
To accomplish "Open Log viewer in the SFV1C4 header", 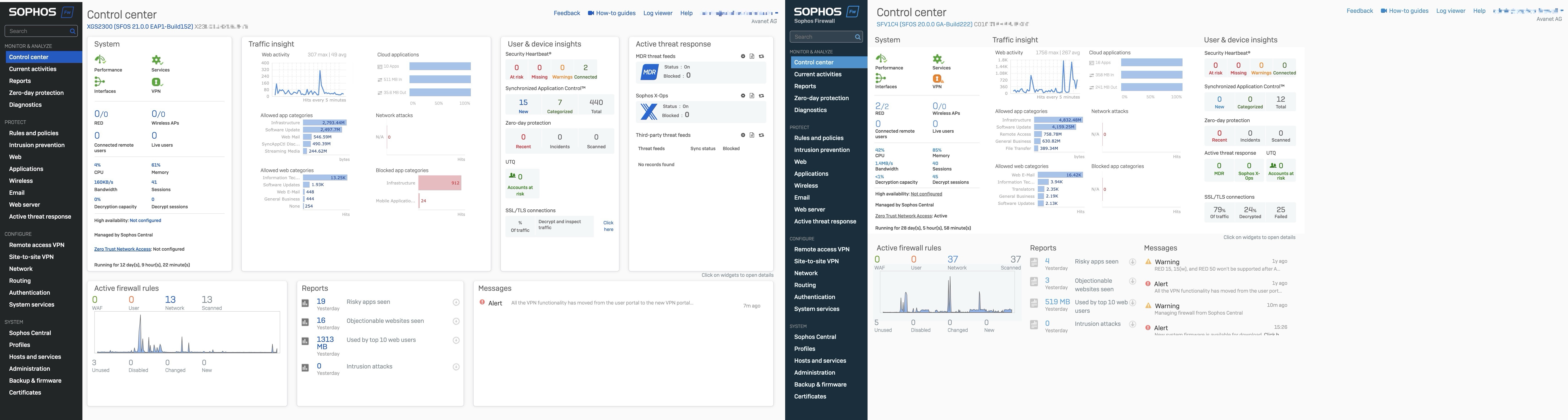I will (1451, 11).
